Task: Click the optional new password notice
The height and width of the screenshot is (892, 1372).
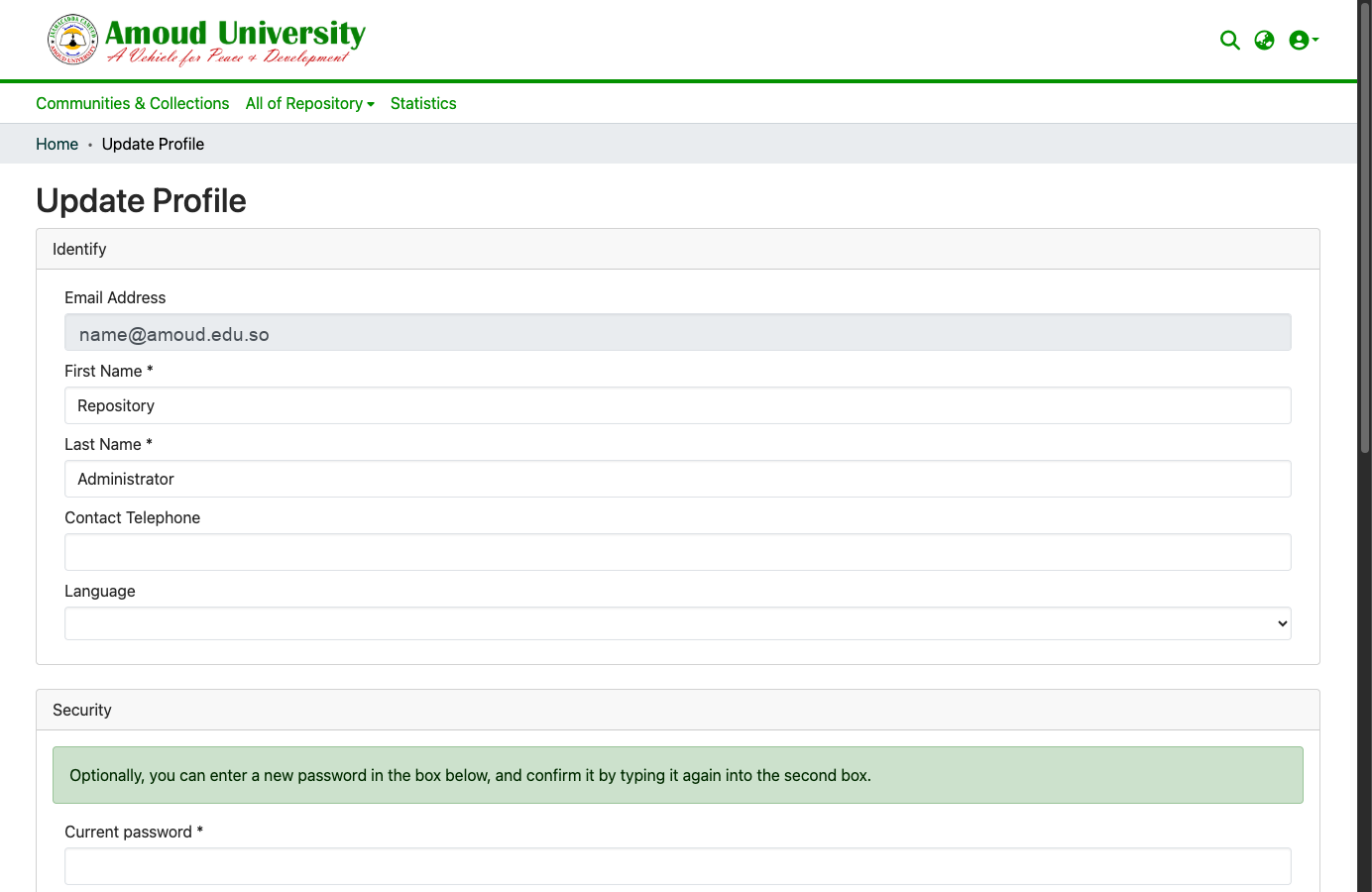Action: click(x=678, y=775)
